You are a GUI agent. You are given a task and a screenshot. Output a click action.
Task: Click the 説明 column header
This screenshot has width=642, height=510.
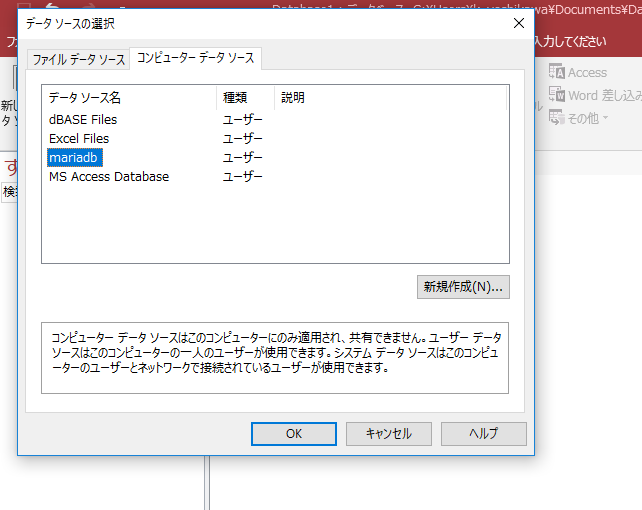[x=293, y=98]
